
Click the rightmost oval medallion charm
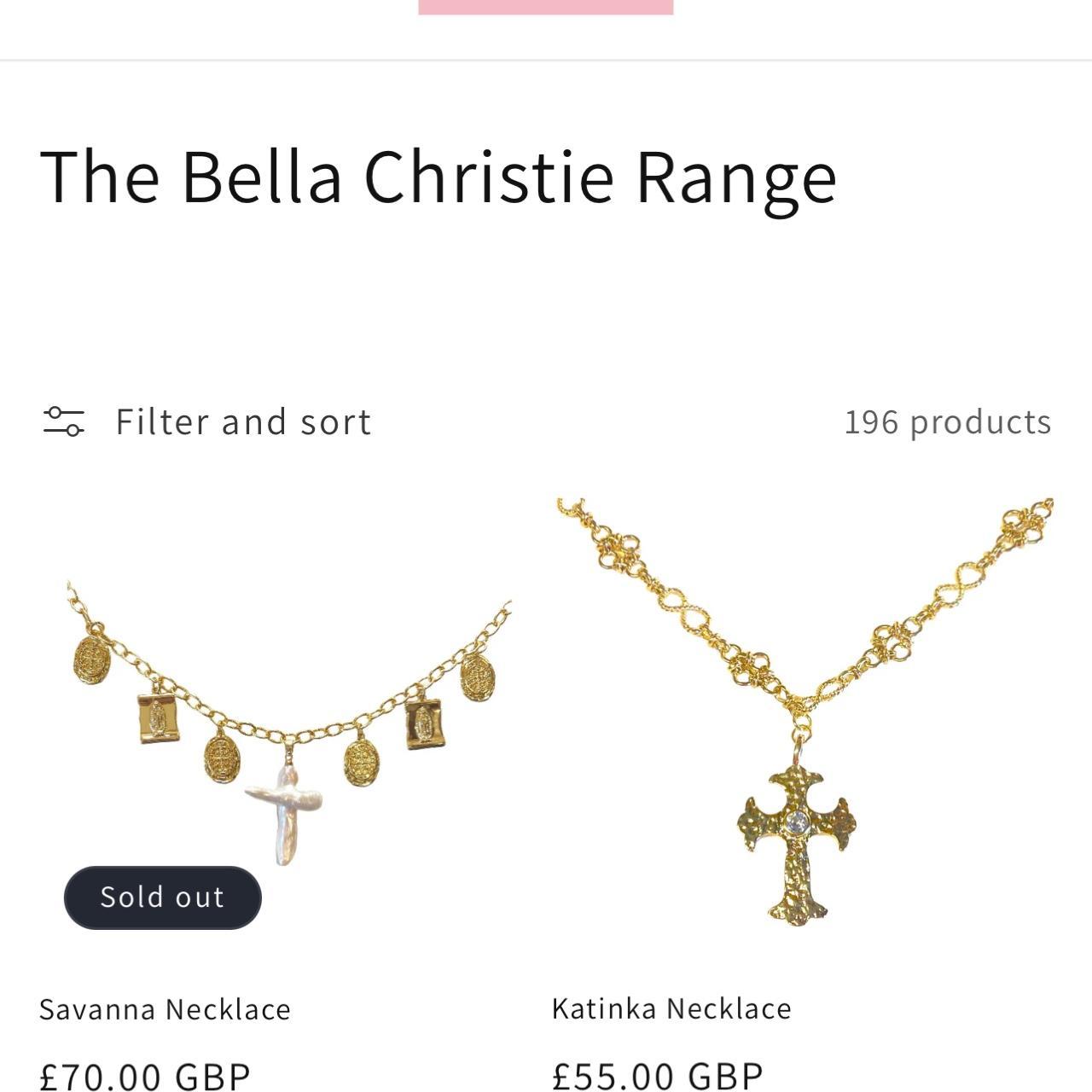tap(479, 677)
